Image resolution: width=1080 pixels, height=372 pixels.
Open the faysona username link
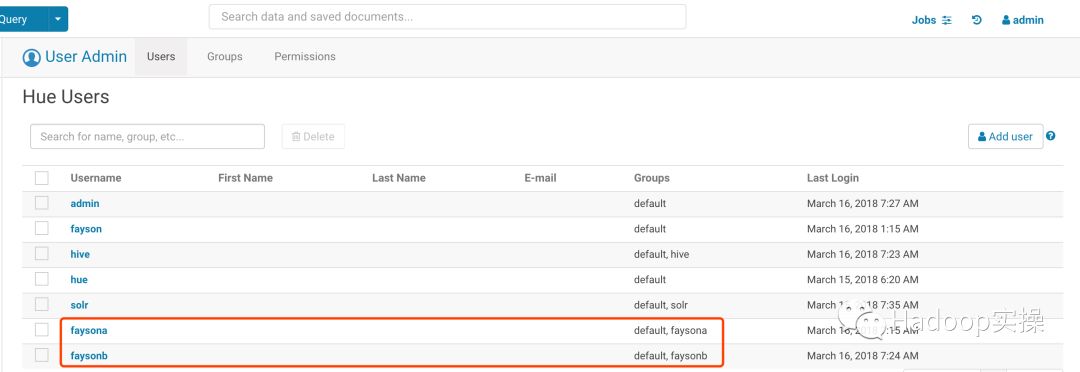[x=89, y=330]
